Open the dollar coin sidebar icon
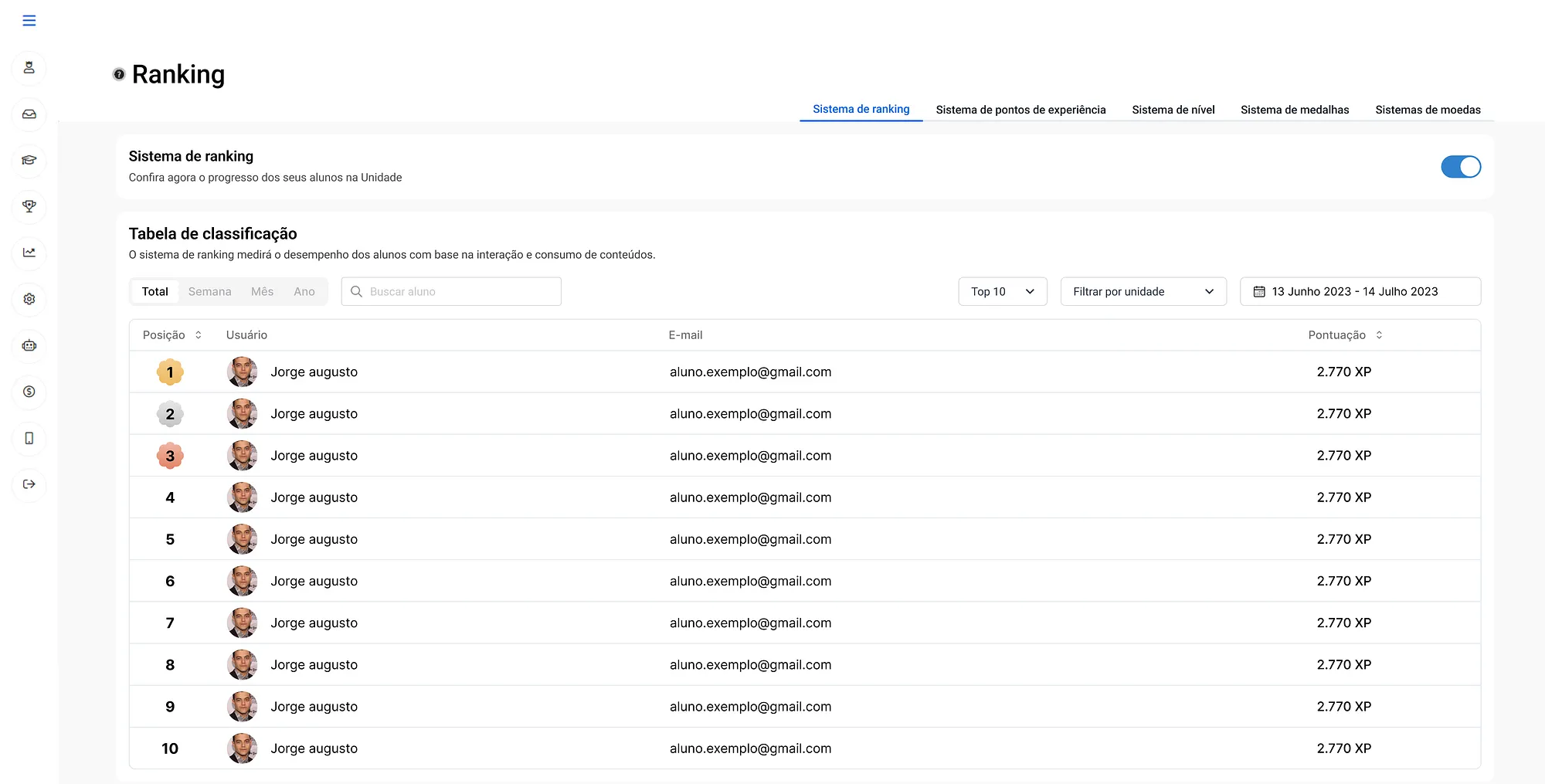This screenshot has width=1545, height=784. pos(29,392)
